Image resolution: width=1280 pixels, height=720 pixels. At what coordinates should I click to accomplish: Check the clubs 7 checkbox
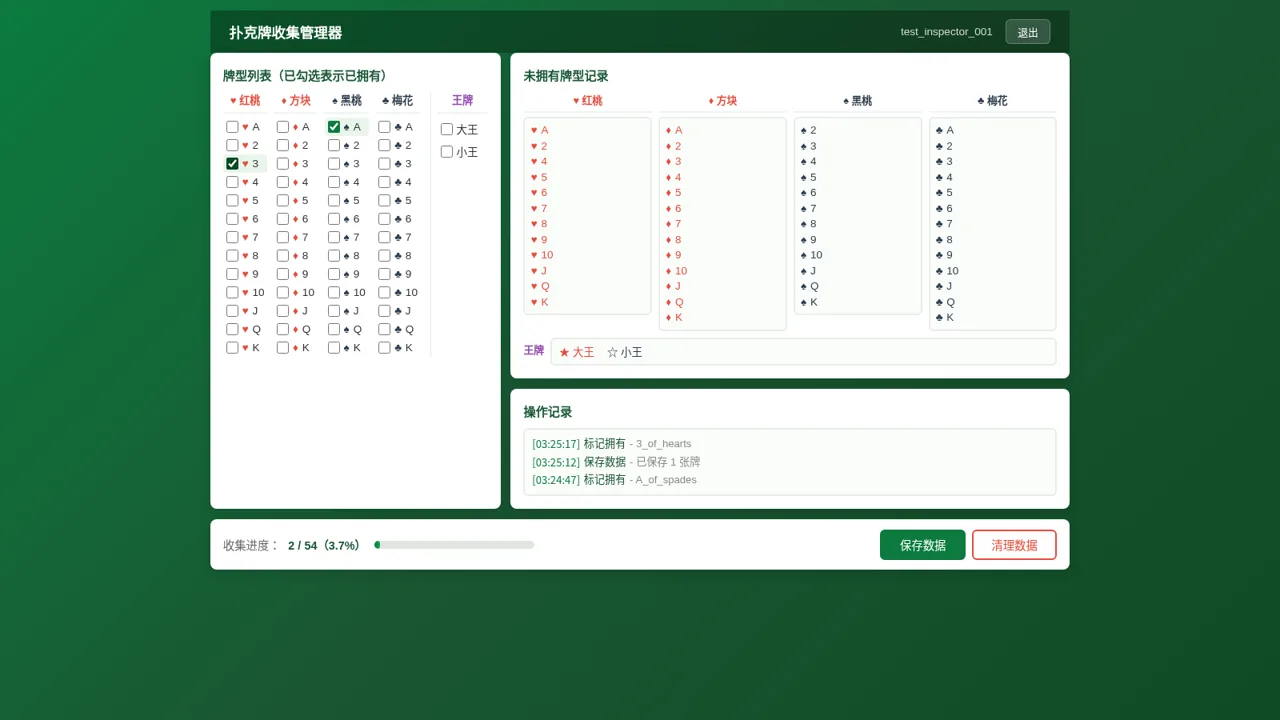tap(384, 237)
